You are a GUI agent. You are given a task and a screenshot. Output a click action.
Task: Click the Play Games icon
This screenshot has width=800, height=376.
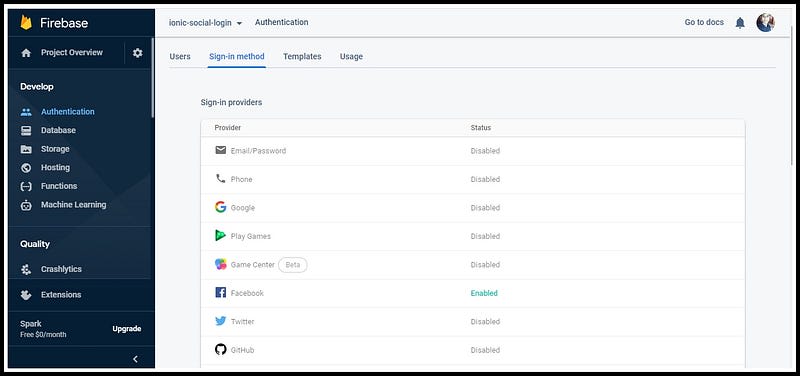click(220, 236)
